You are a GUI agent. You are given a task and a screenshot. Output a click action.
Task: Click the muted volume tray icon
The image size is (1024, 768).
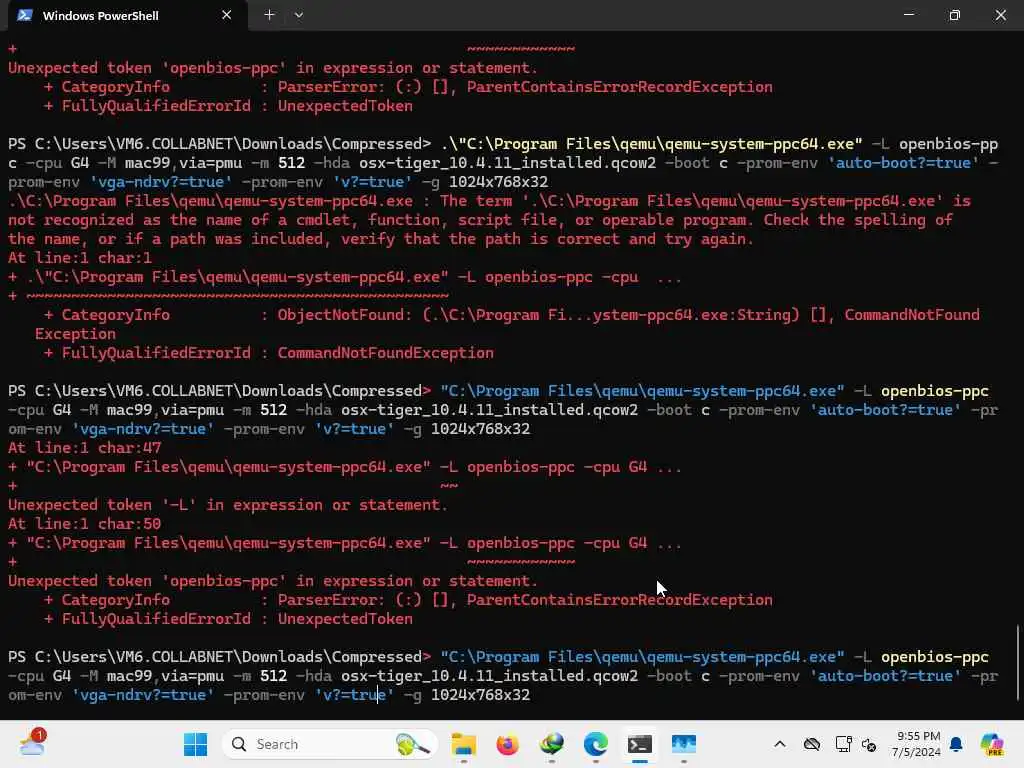[x=869, y=744]
